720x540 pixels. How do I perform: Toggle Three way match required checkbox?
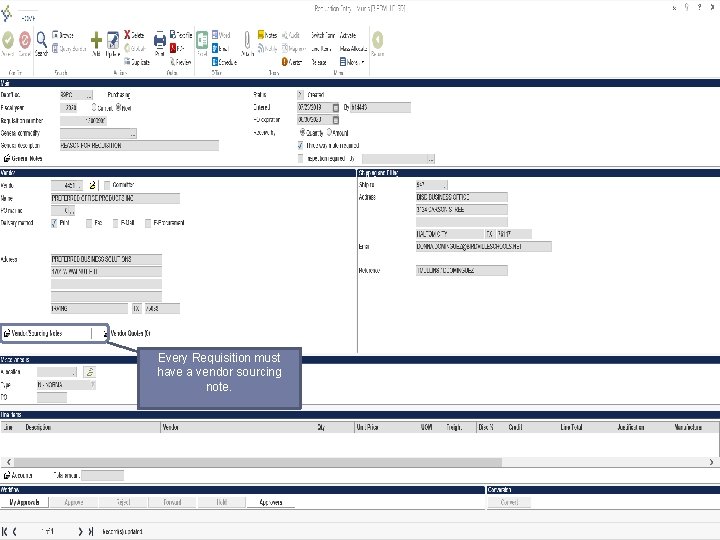(301, 146)
